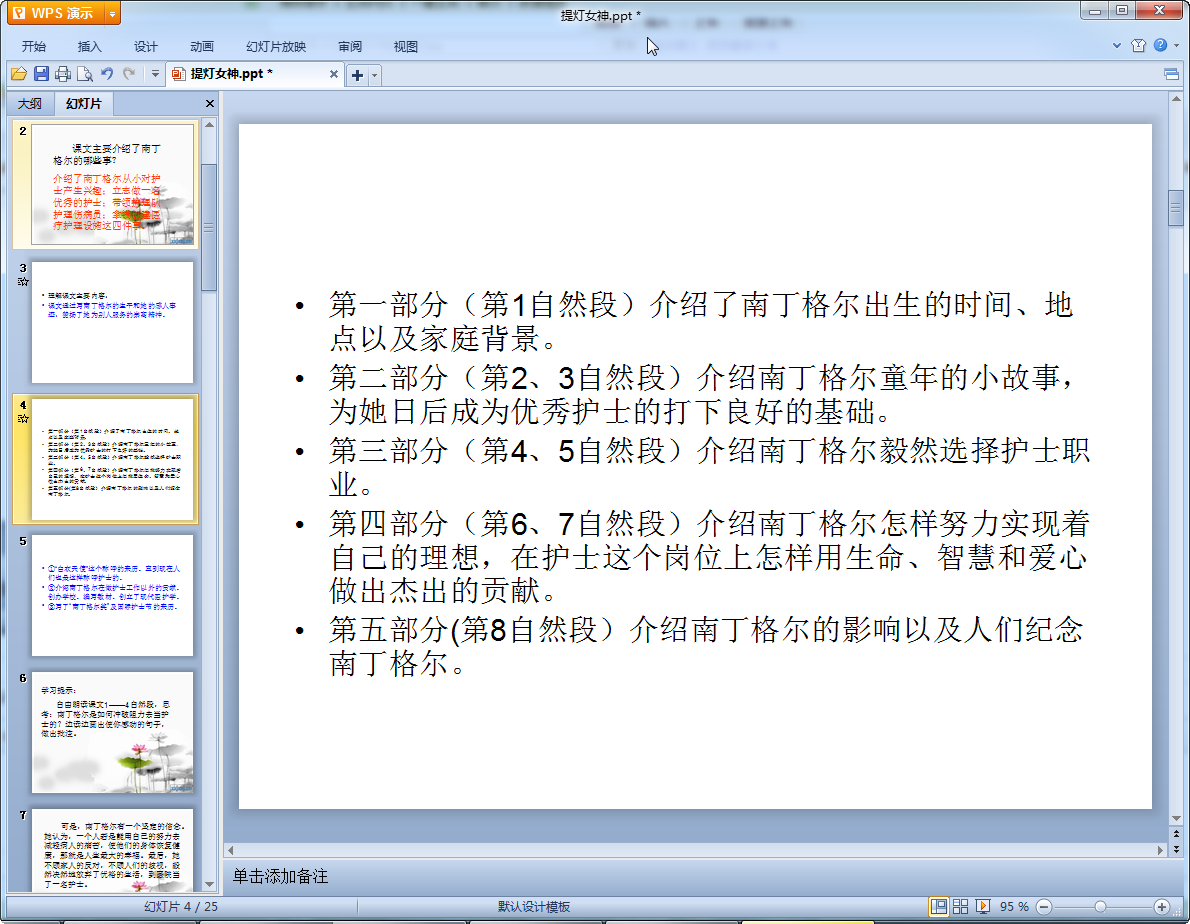Viewport: 1190px width, 924px height.
Task: Open the skin (shirt) icon in title area
Action: point(1138,46)
